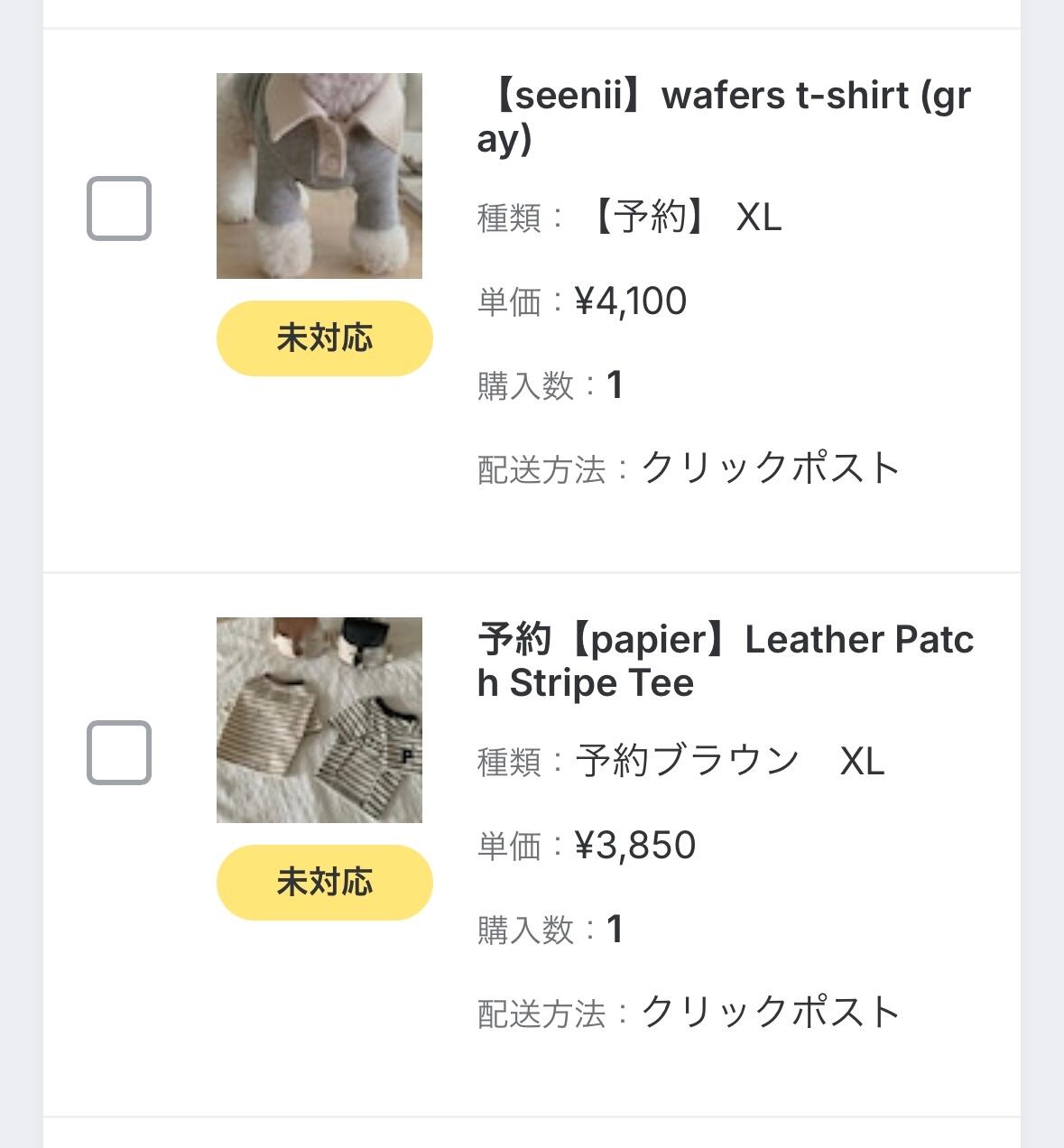Click the 【予約】 variant text of wafers t-shirt
The image size is (1064, 1148).
pos(648,218)
